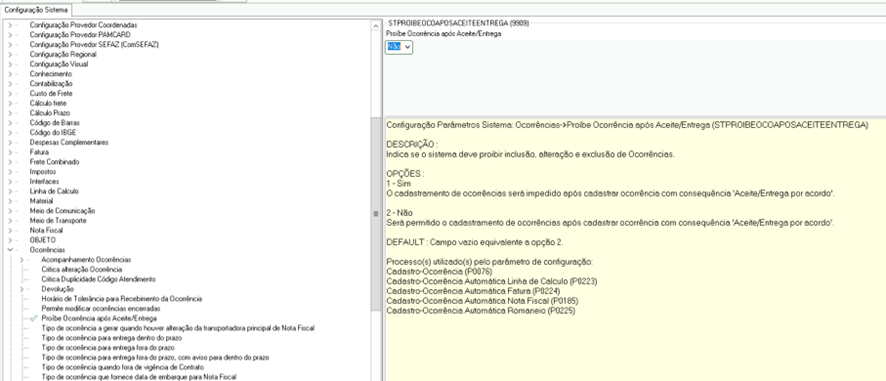Click the tree panel vertical scrollbar thumb

coord(376,215)
